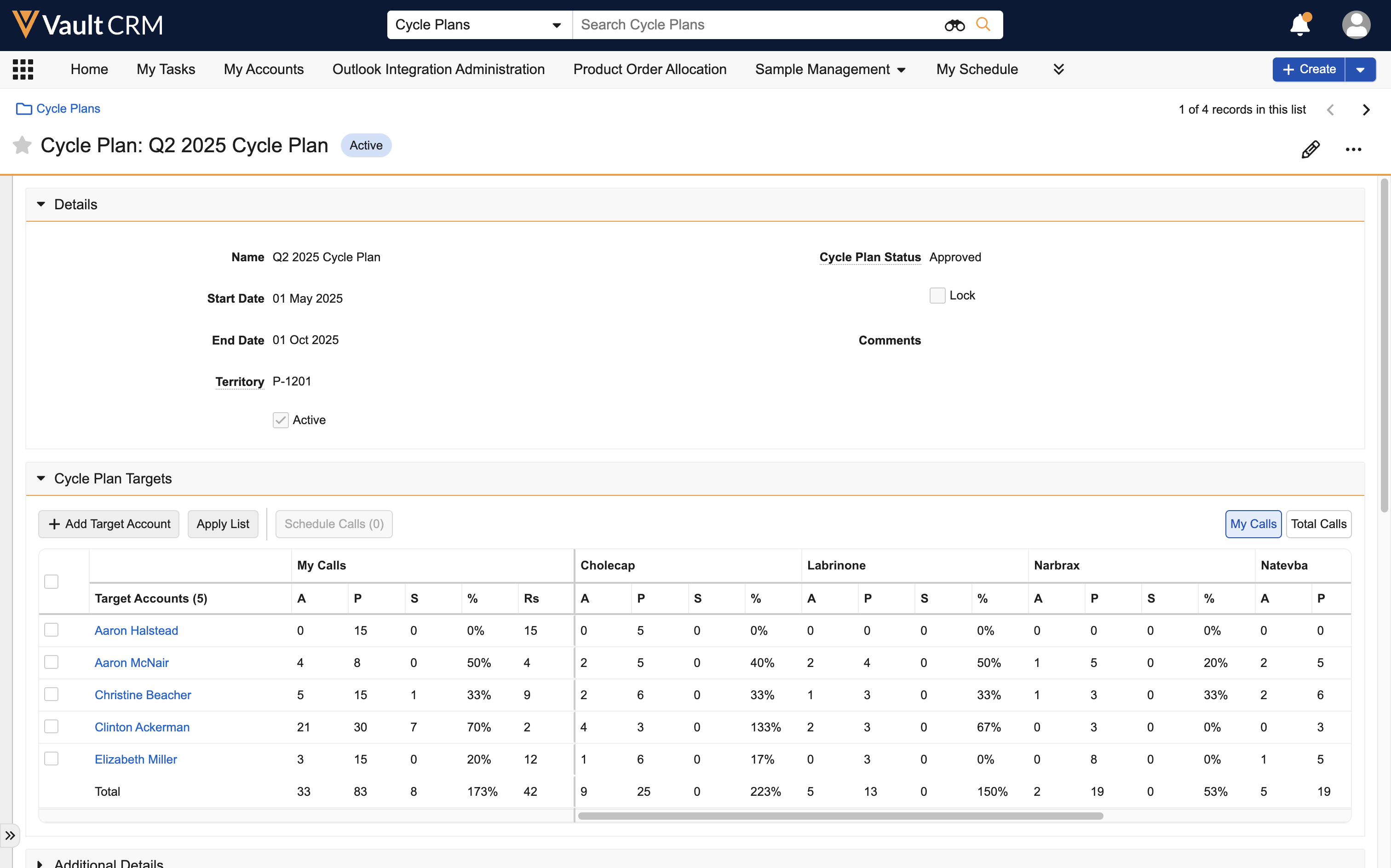Collapse the Details section
Viewport: 1391px width, 868px height.
41,204
